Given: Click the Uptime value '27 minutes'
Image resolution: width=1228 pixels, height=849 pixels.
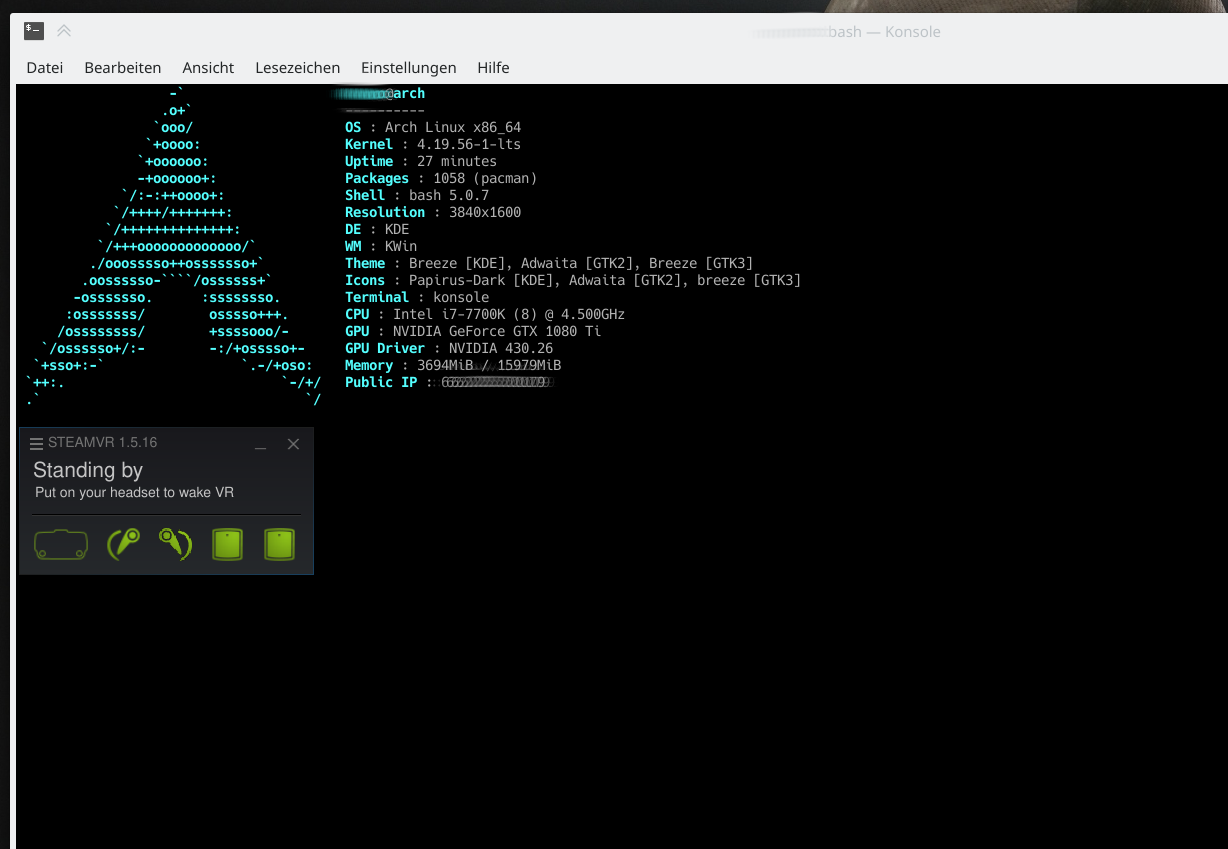Looking at the screenshot, I should click(457, 161).
